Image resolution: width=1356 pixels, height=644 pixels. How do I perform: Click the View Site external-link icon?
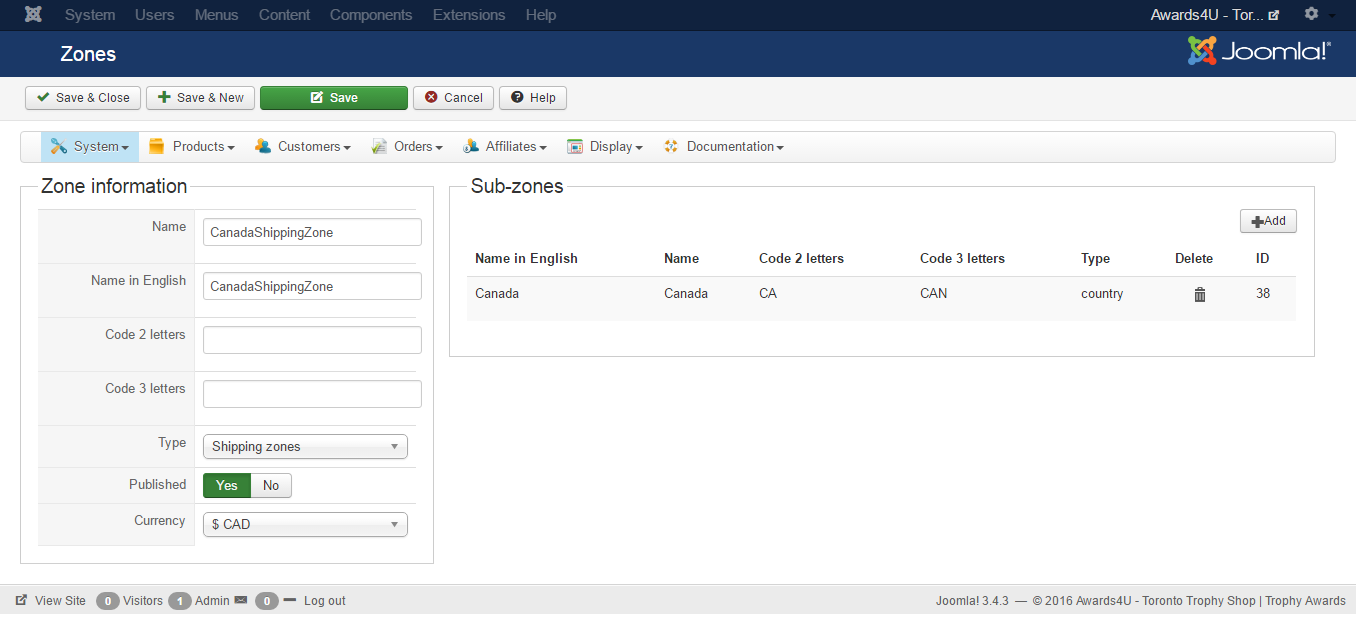click(x=21, y=601)
